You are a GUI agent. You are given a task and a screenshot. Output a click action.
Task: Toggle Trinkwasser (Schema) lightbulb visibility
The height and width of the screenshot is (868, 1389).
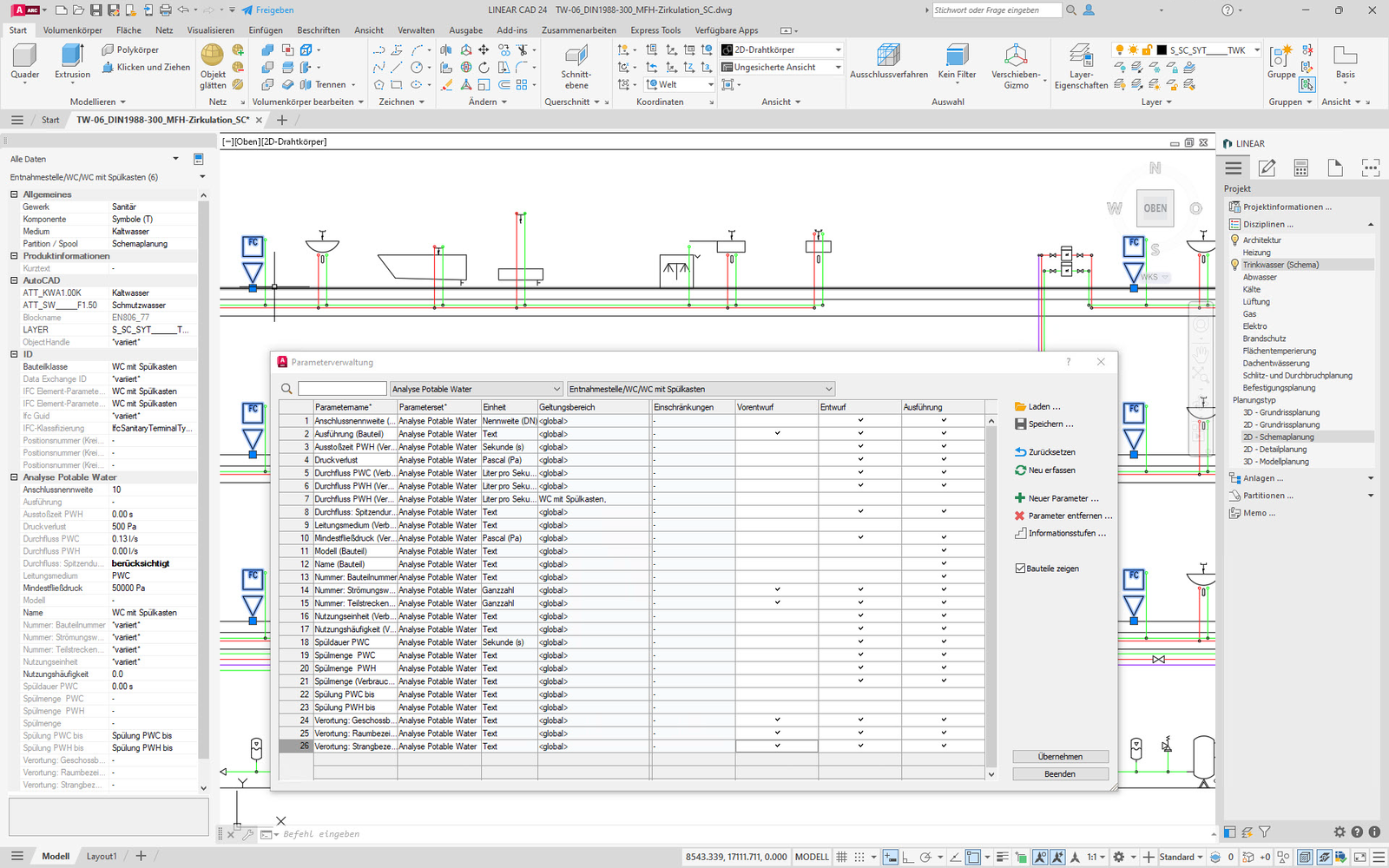tap(1234, 265)
